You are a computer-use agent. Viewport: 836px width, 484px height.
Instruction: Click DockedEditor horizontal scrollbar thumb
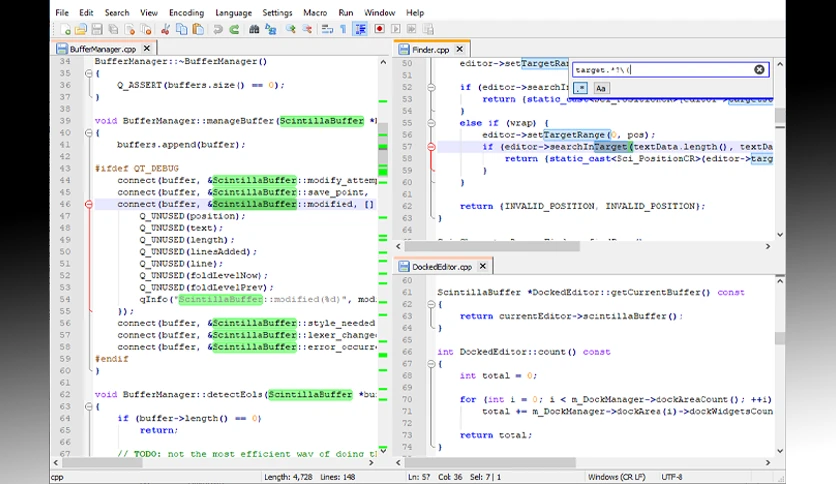pos(491,463)
